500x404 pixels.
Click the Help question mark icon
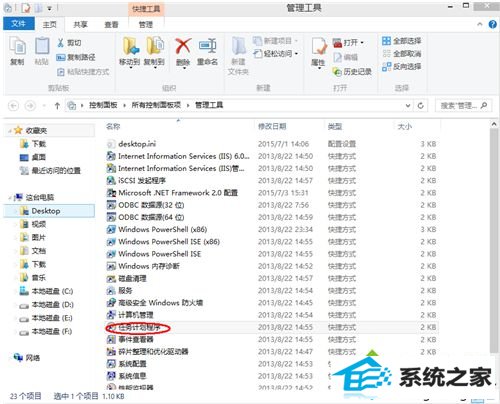coord(492,24)
